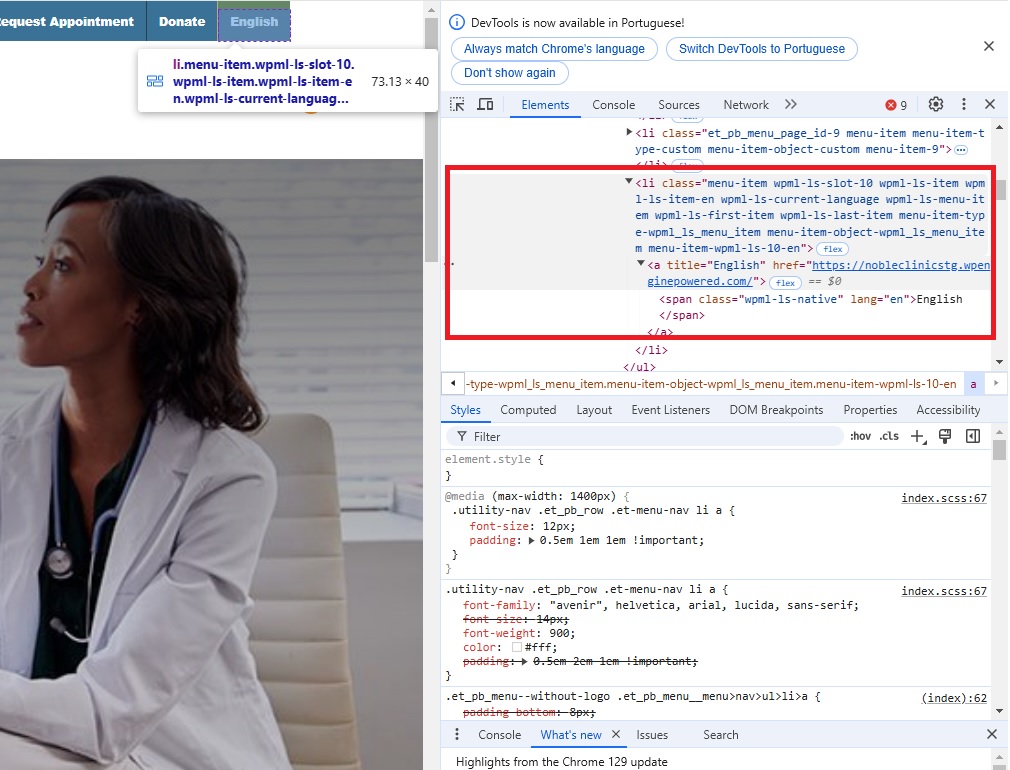Click Switch DevTools to Portuguese button
The width and height of the screenshot is (1010, 770).
pyautogui.click(x=761, y=49)
